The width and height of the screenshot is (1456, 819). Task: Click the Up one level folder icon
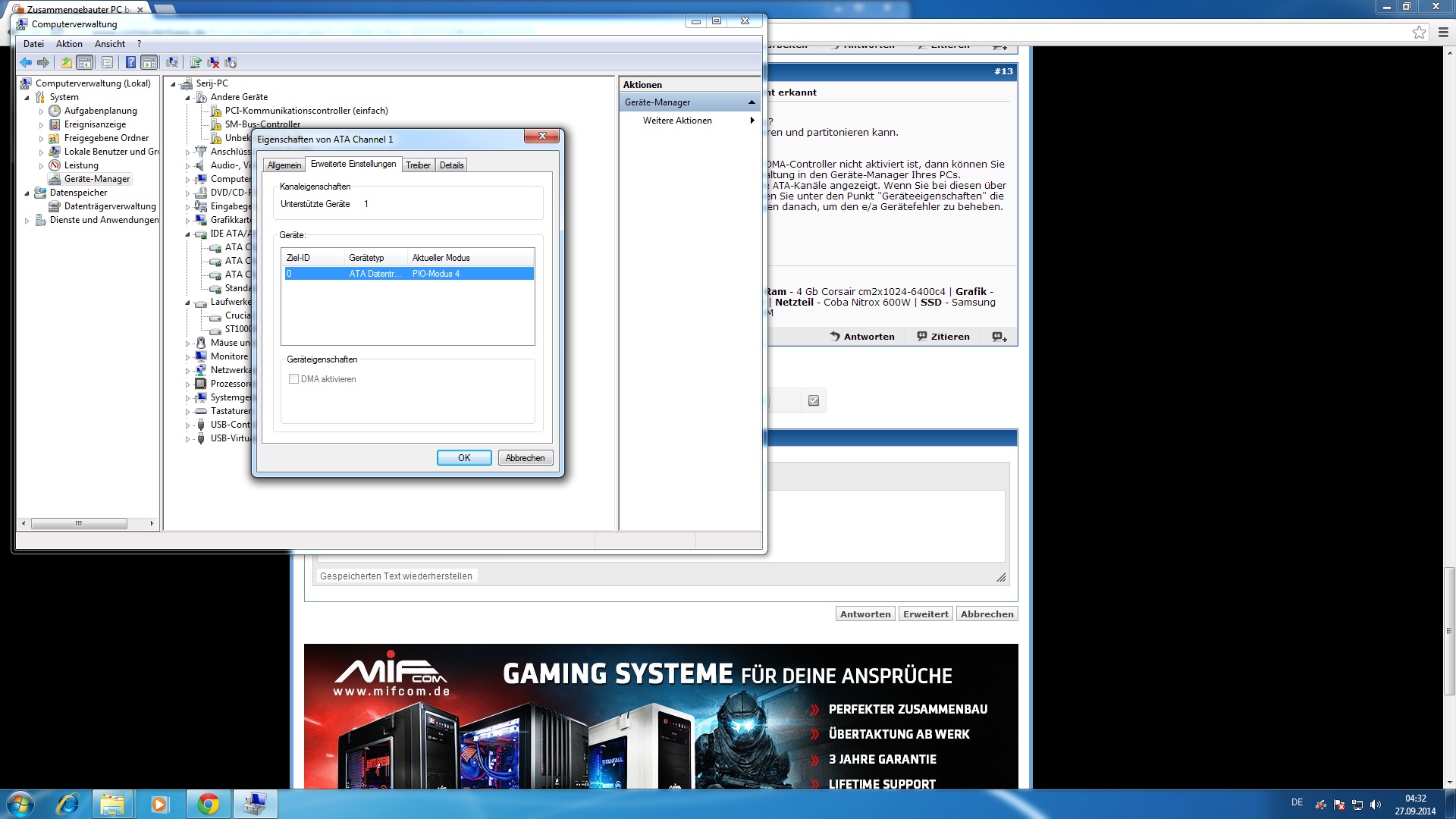pos(67,62)
